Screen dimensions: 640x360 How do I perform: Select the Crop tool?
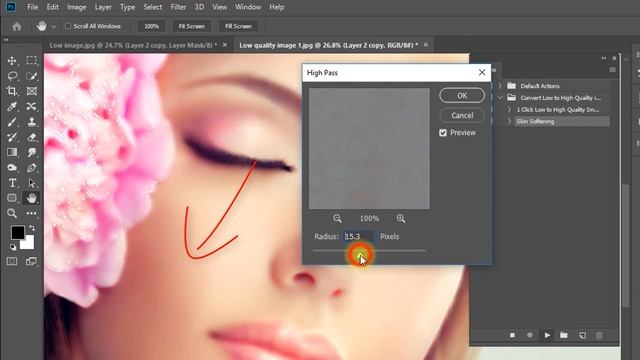click(x=12, y=91)
